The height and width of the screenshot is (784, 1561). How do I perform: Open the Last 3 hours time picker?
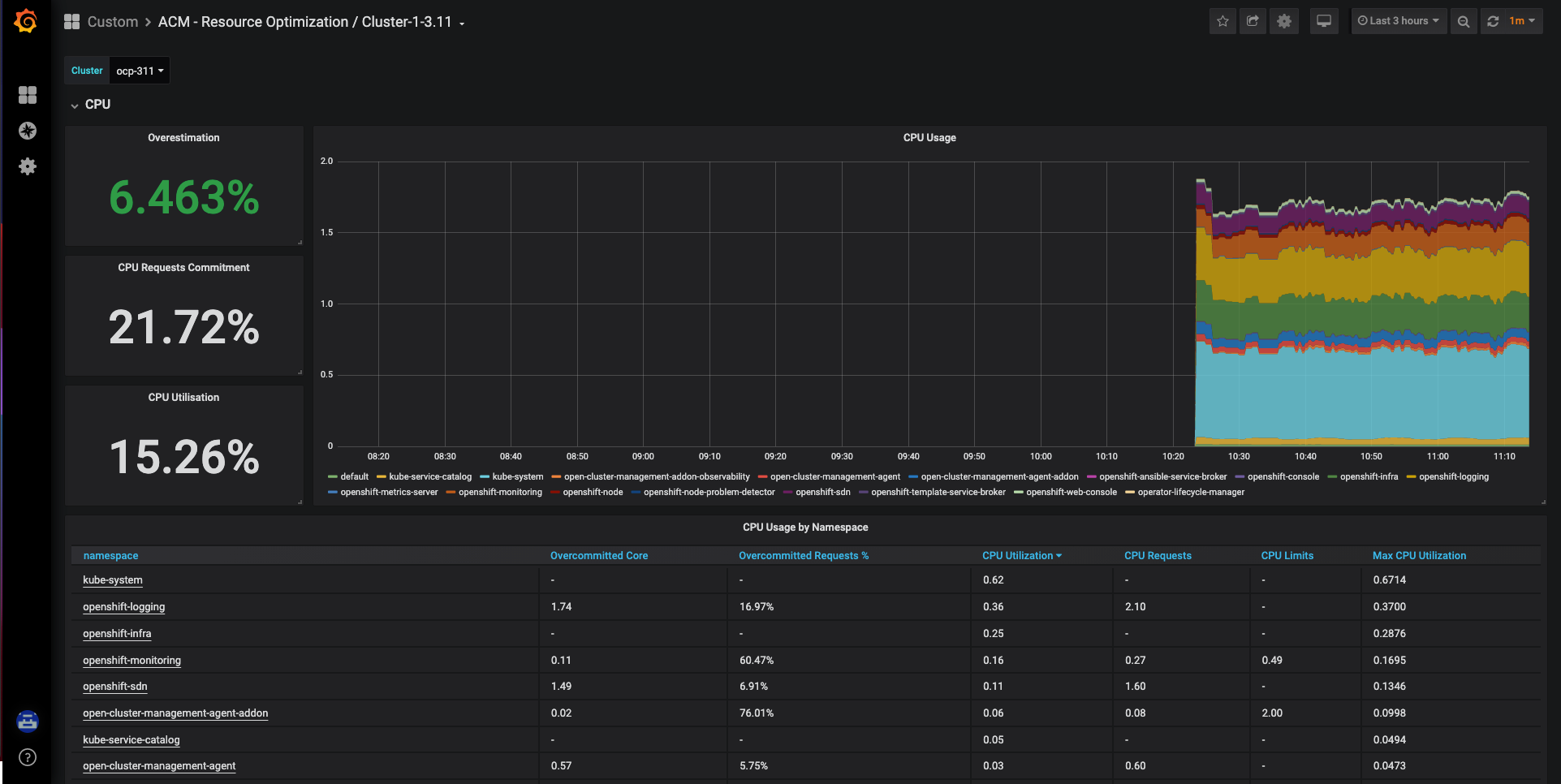point(1399,21)
